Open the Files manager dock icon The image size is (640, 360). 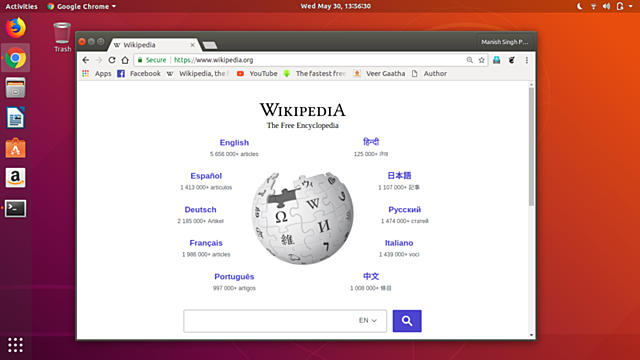16,88
